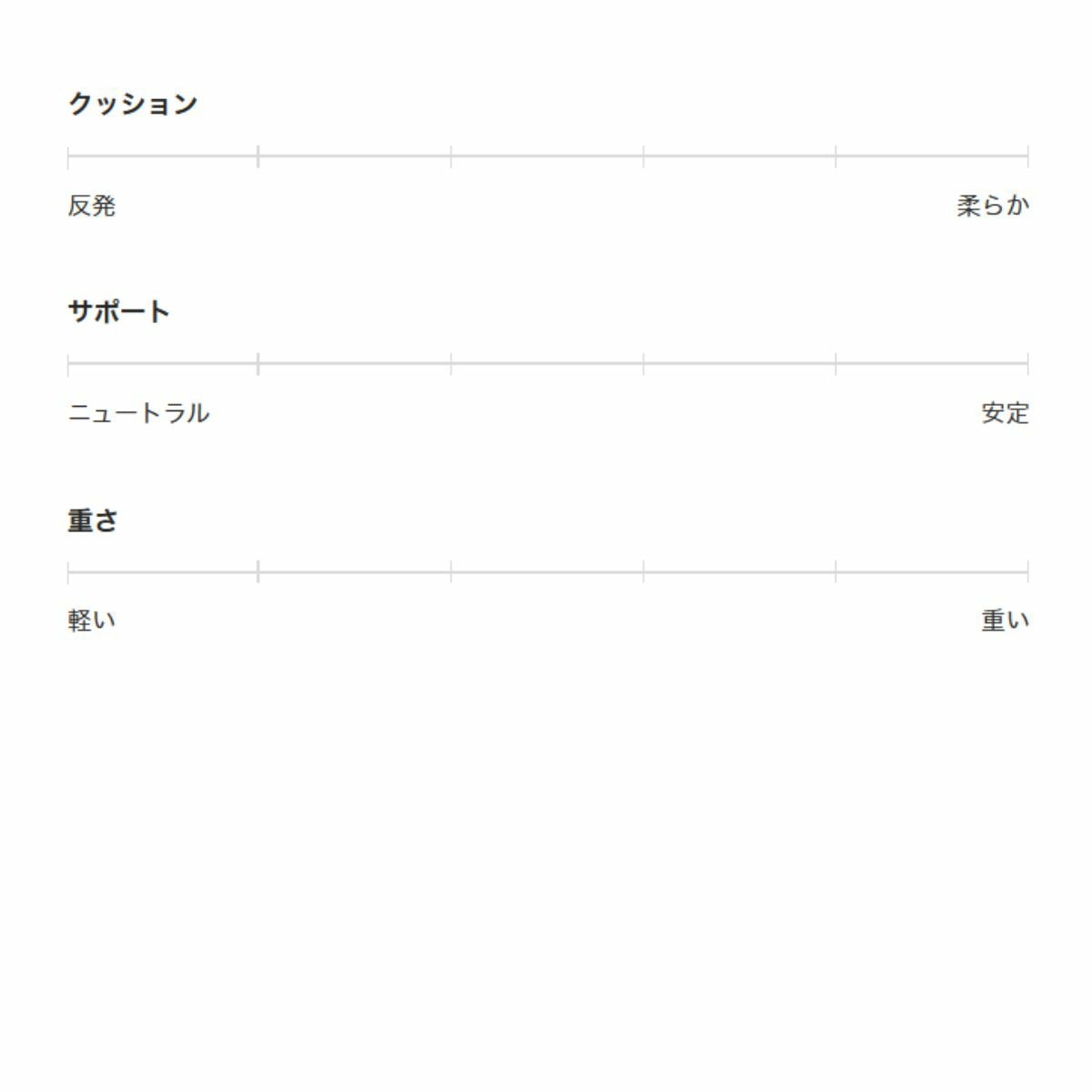
Task: Click the fifth tick on クッション scale
Action: [835, 157]
